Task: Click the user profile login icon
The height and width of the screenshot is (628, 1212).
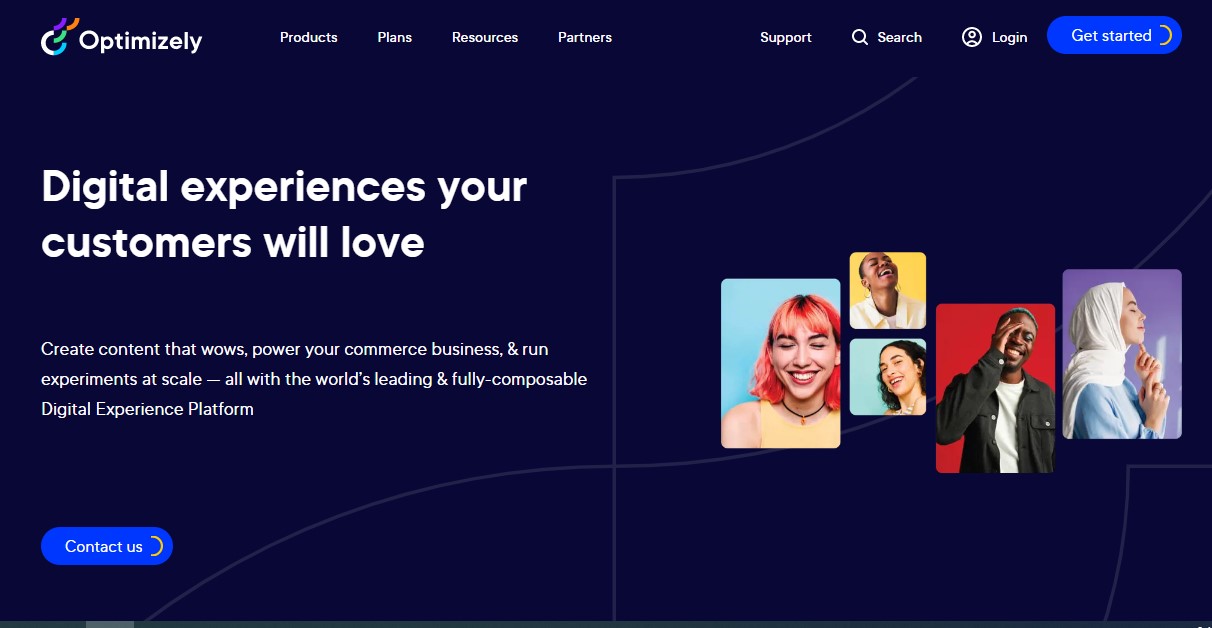Action: click(972, 37)
